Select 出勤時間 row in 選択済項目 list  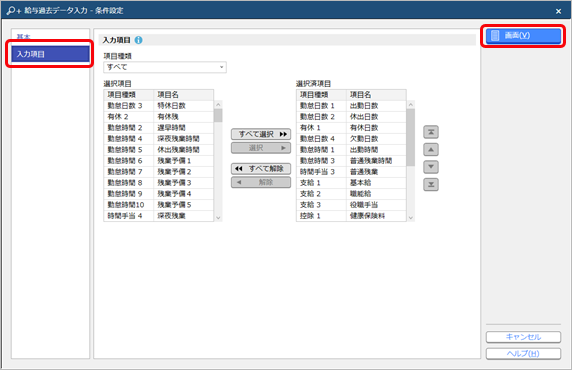coord(351,150)
